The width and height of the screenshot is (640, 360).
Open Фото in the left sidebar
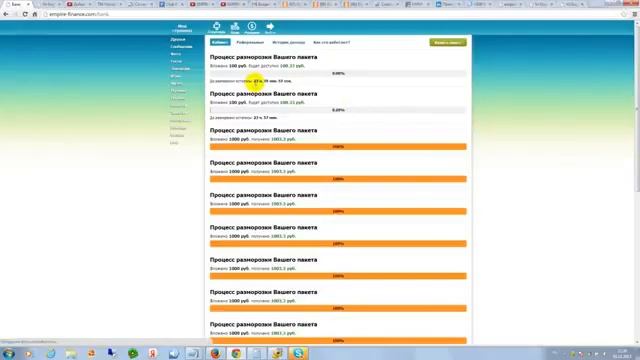[176, 54]
